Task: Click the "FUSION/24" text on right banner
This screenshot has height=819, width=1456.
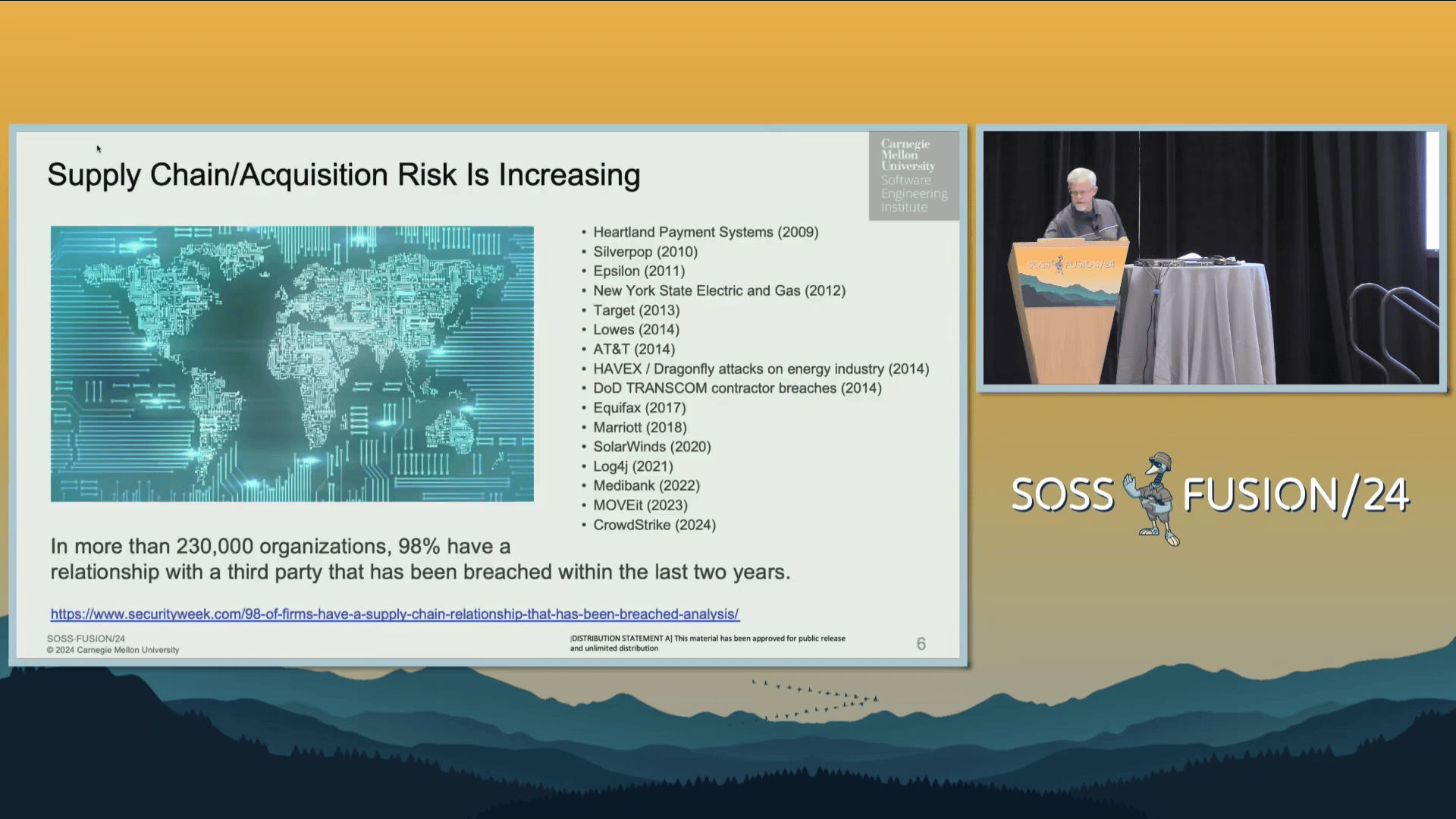Action: (1295, 496)
